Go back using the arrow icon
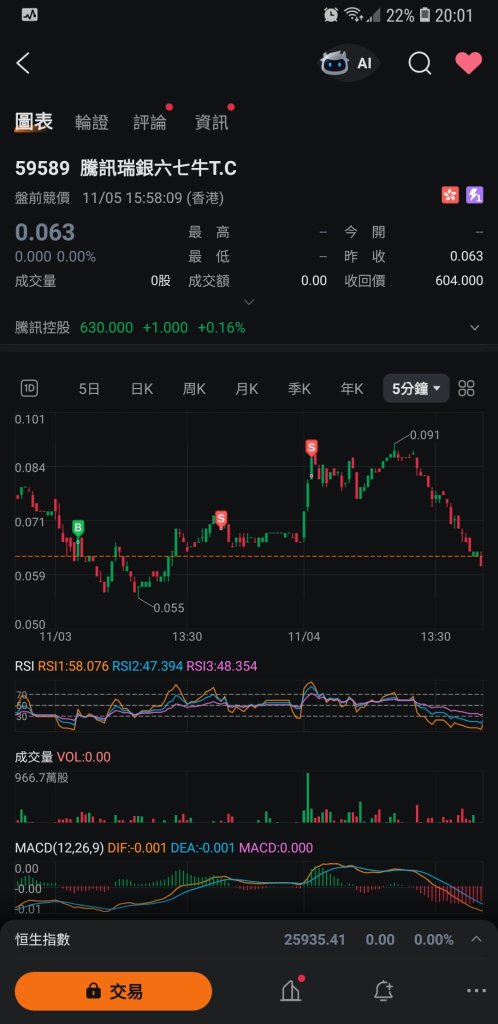 [23, 63]
